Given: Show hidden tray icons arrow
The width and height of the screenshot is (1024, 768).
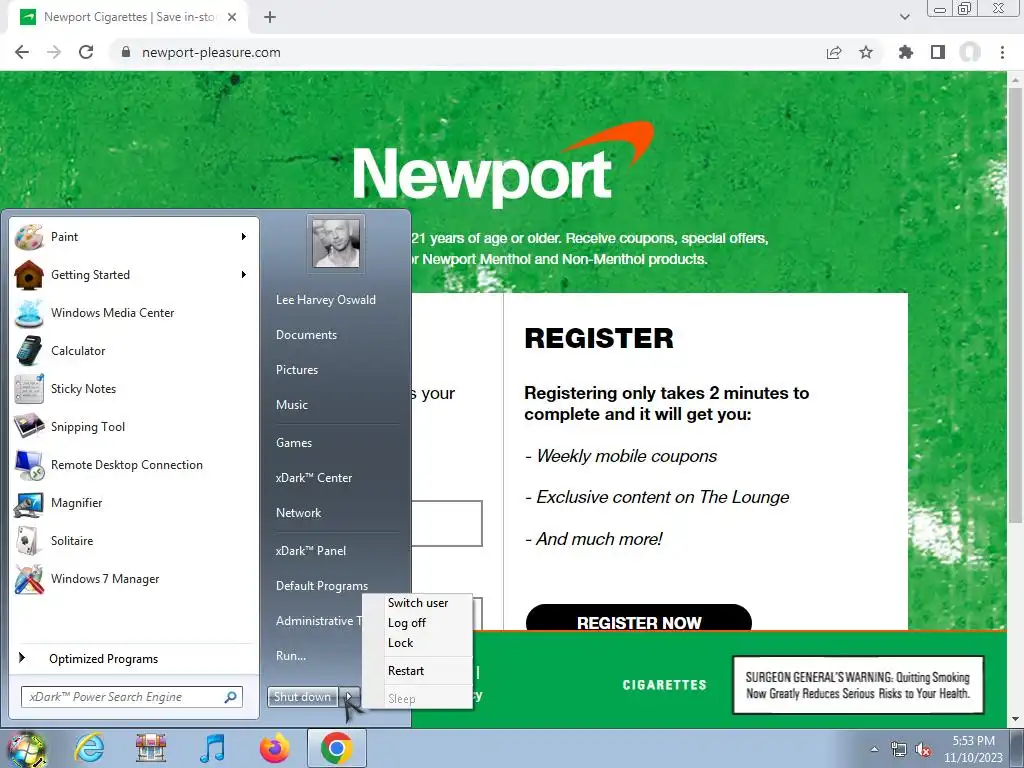Looking at the screenshot, I should [x=874, y=749].
